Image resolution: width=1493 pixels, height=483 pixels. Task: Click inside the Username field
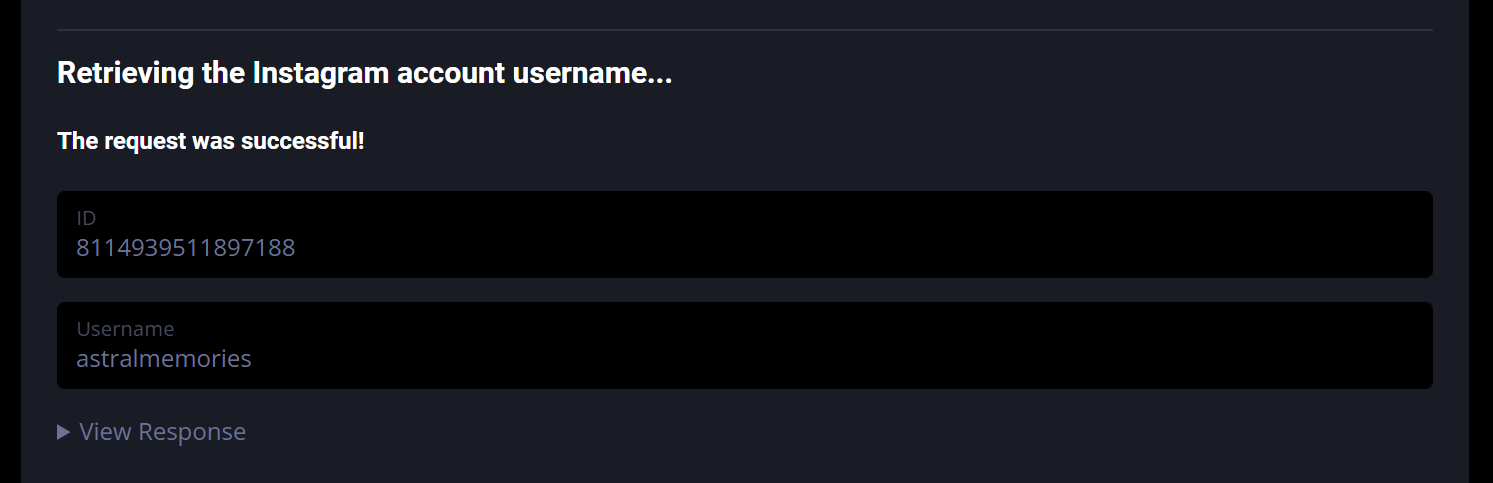pyautogui.click(x=744, y=346)
